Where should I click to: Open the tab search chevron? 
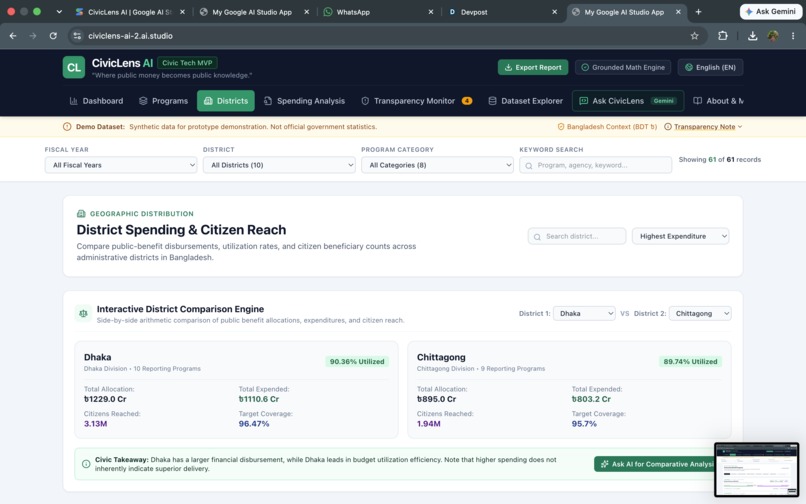click(59, 12)
